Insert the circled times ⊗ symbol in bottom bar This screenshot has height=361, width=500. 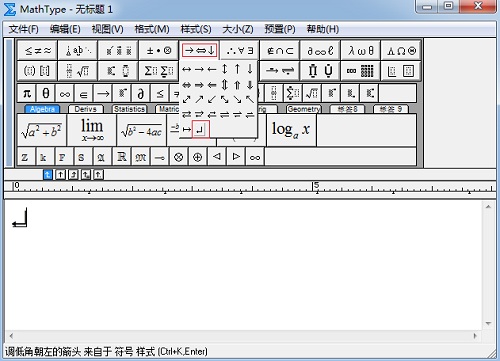tap(179, 157)
